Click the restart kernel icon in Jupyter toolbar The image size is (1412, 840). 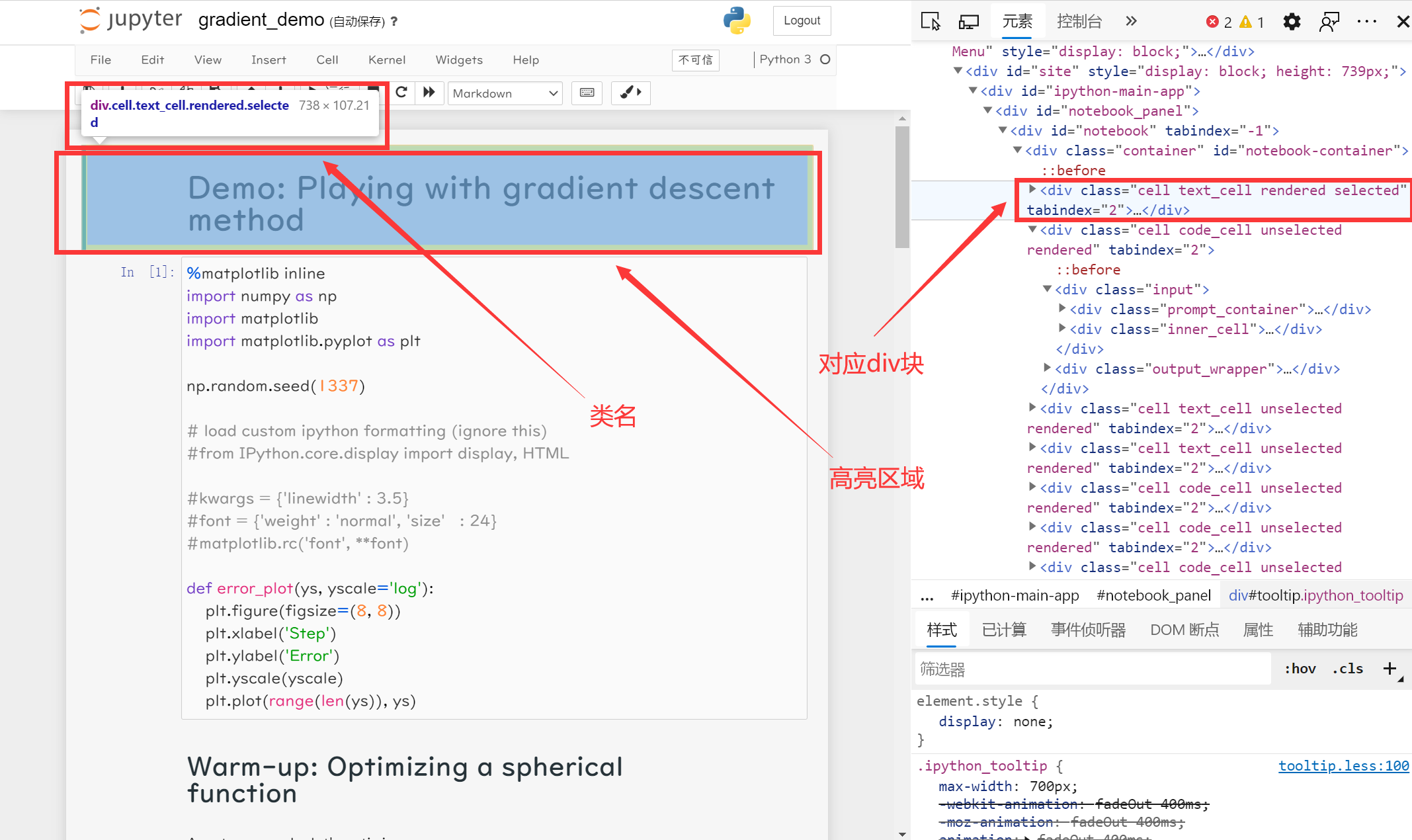point(402,93)
